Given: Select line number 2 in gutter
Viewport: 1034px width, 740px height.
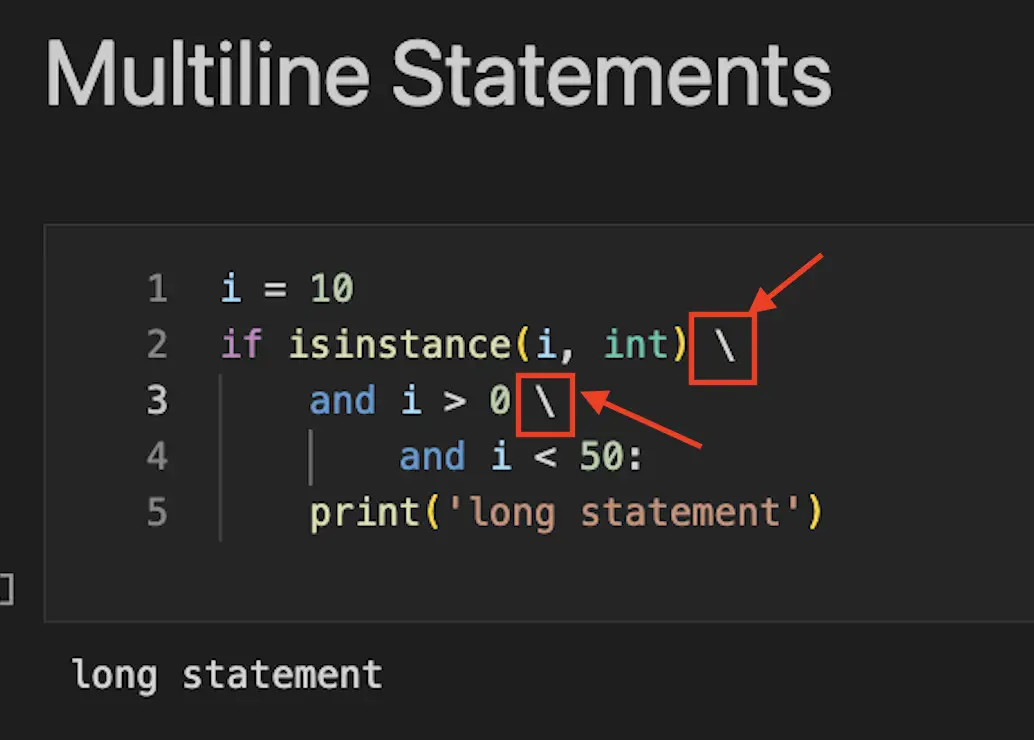Looking at the screenshot, I should point(157,344).
